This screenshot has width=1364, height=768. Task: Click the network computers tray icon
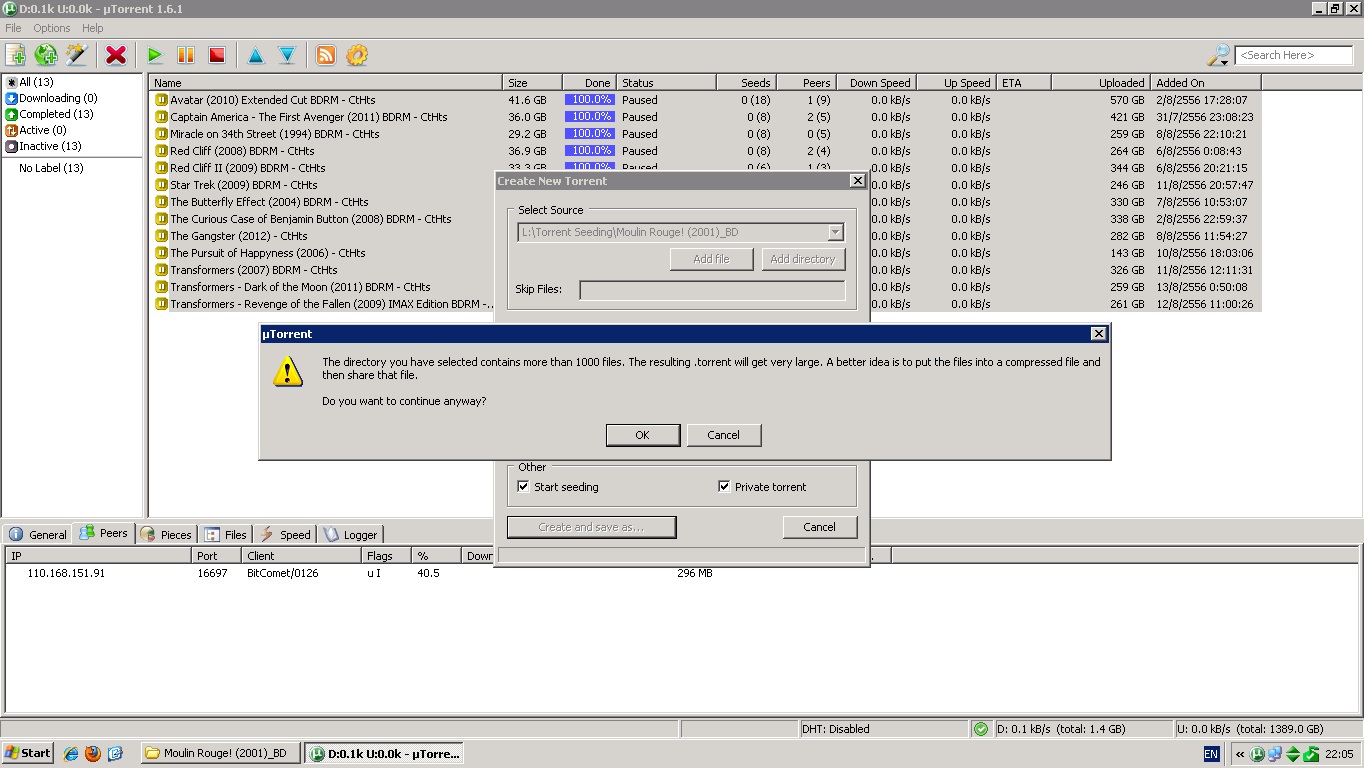(1275, 754)
